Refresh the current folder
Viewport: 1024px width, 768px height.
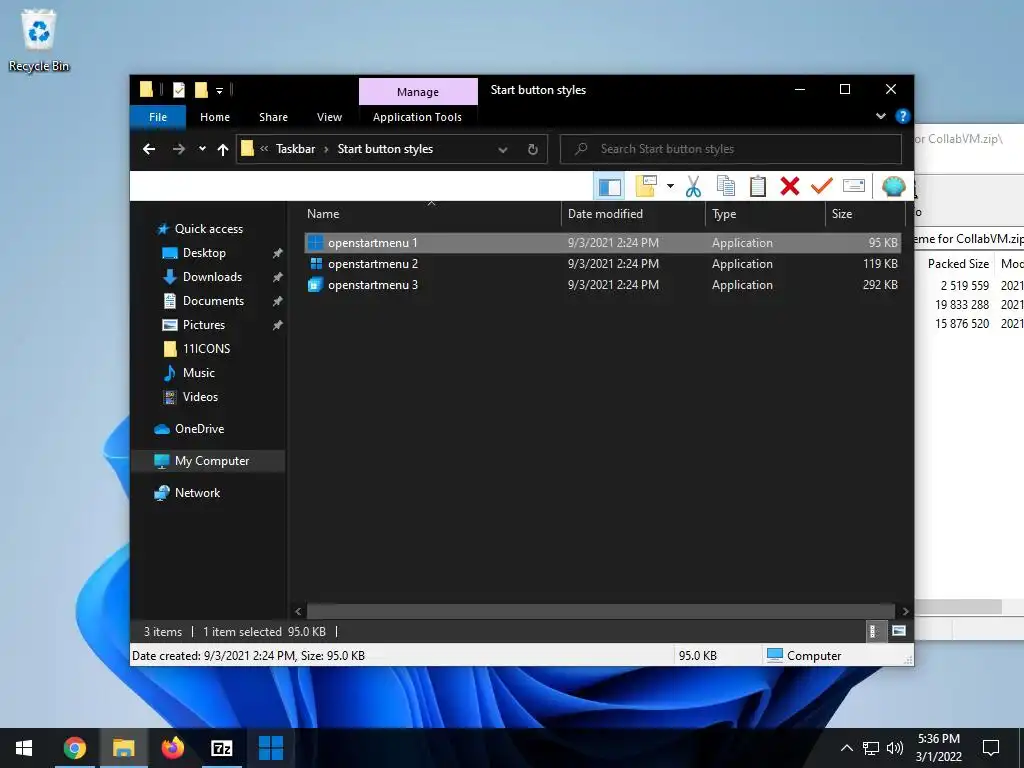(533, 150)
